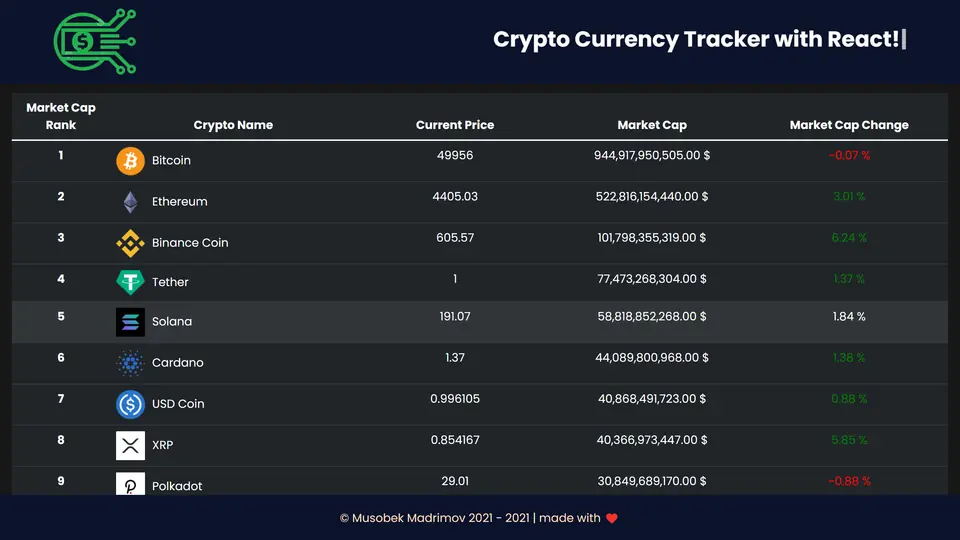Viewport: 960px width, 540px height.
Task: Click market cap 30,849,689,170.00 $
Action: click(x=652, y=481)
